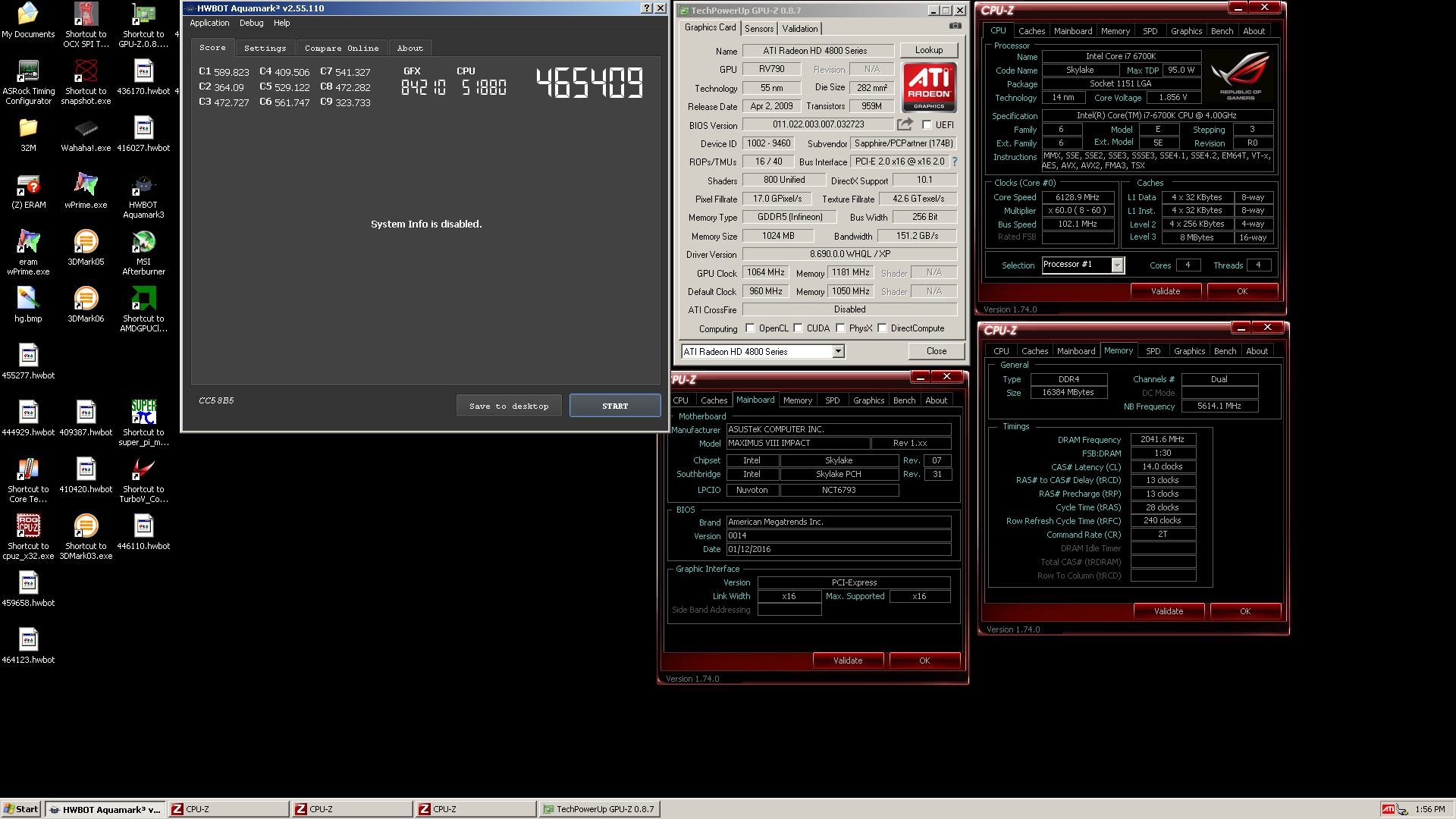Open Caches tab in top CPU-Z window
This screenshot has width=1456, height=819.
[x=1031, y=31]
